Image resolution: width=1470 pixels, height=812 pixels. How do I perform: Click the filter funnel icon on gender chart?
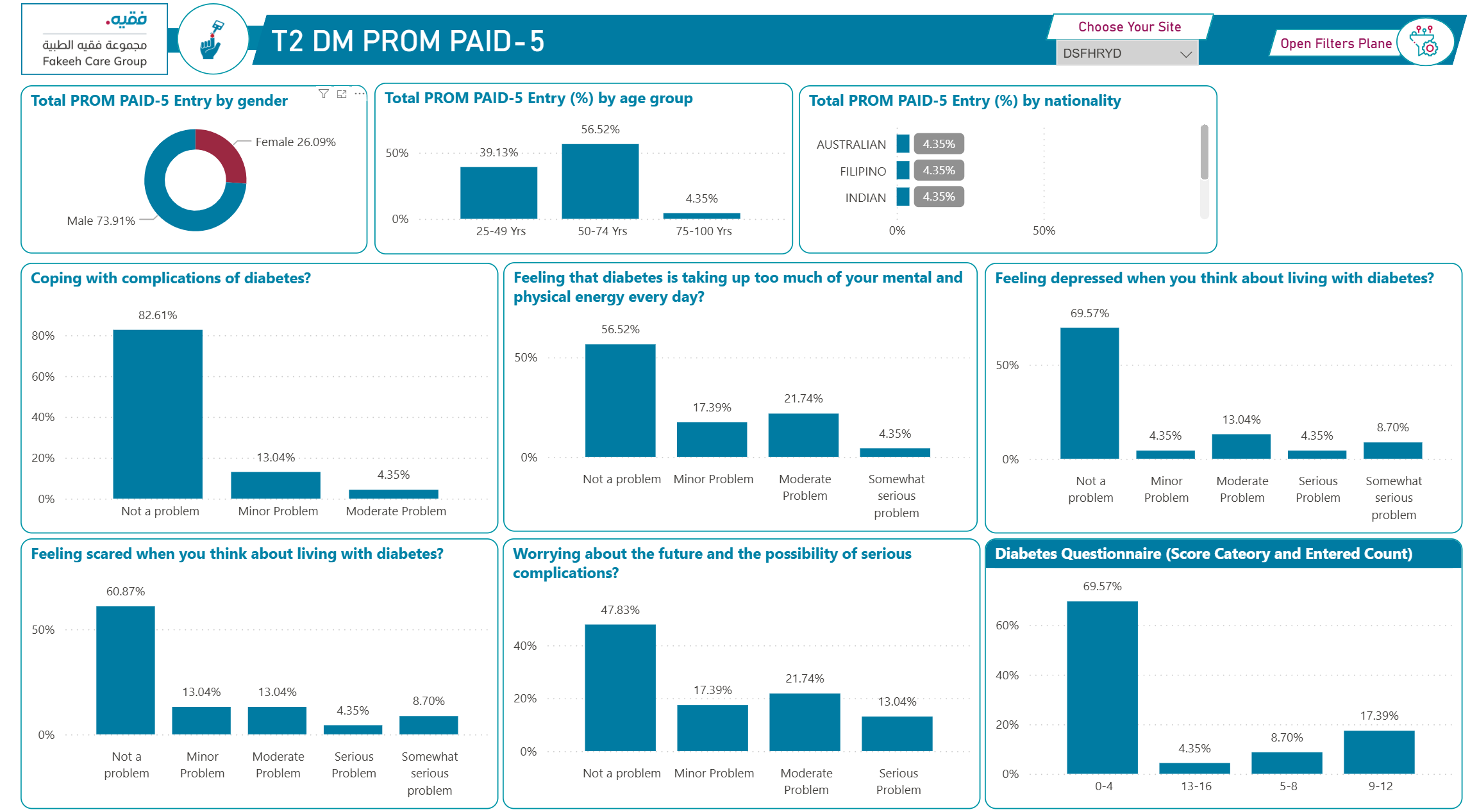[x=324, y=94]
